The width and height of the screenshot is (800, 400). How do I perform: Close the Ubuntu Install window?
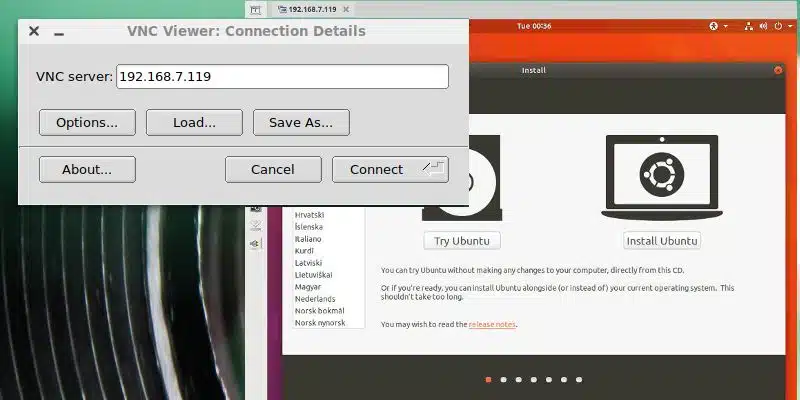click(x=778, y=70)
